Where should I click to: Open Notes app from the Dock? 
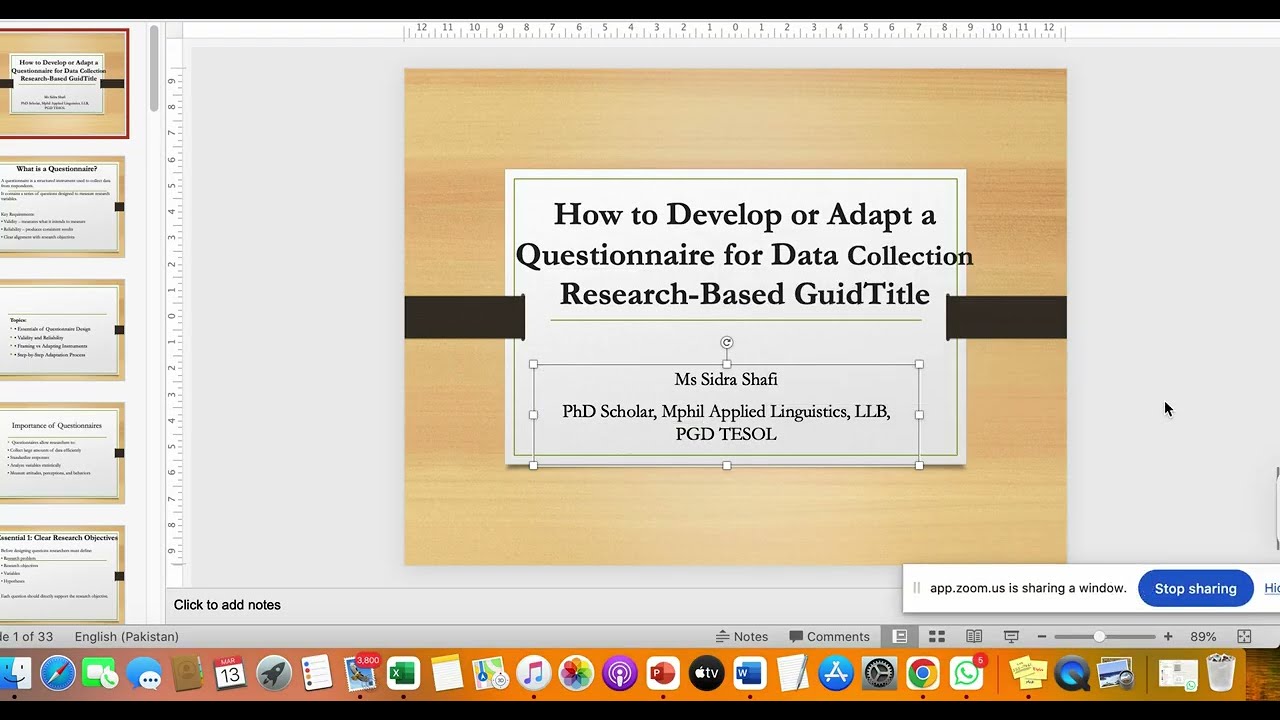447,673
